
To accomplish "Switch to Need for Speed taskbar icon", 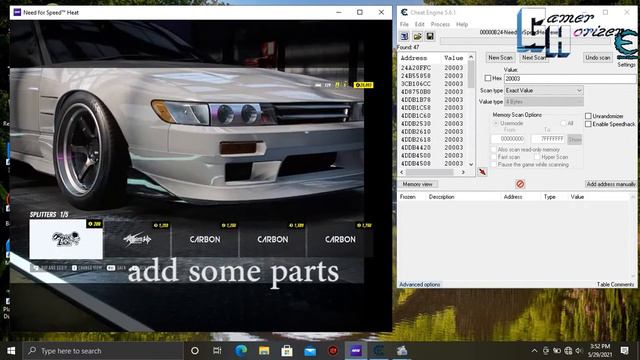I will point(356,351).
